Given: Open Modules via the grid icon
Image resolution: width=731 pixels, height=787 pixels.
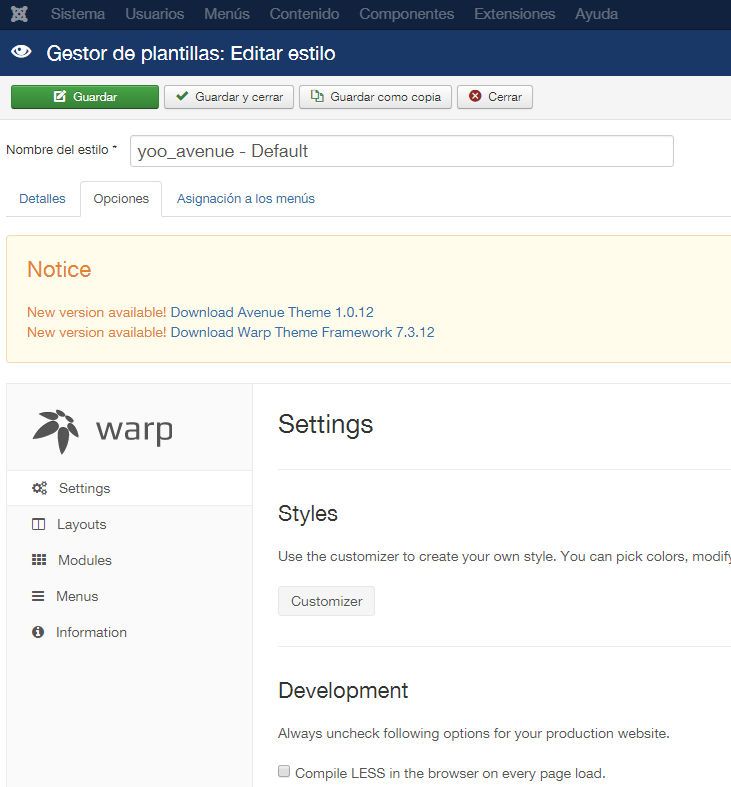Looking at the screenshot, I should coord(39,560).
